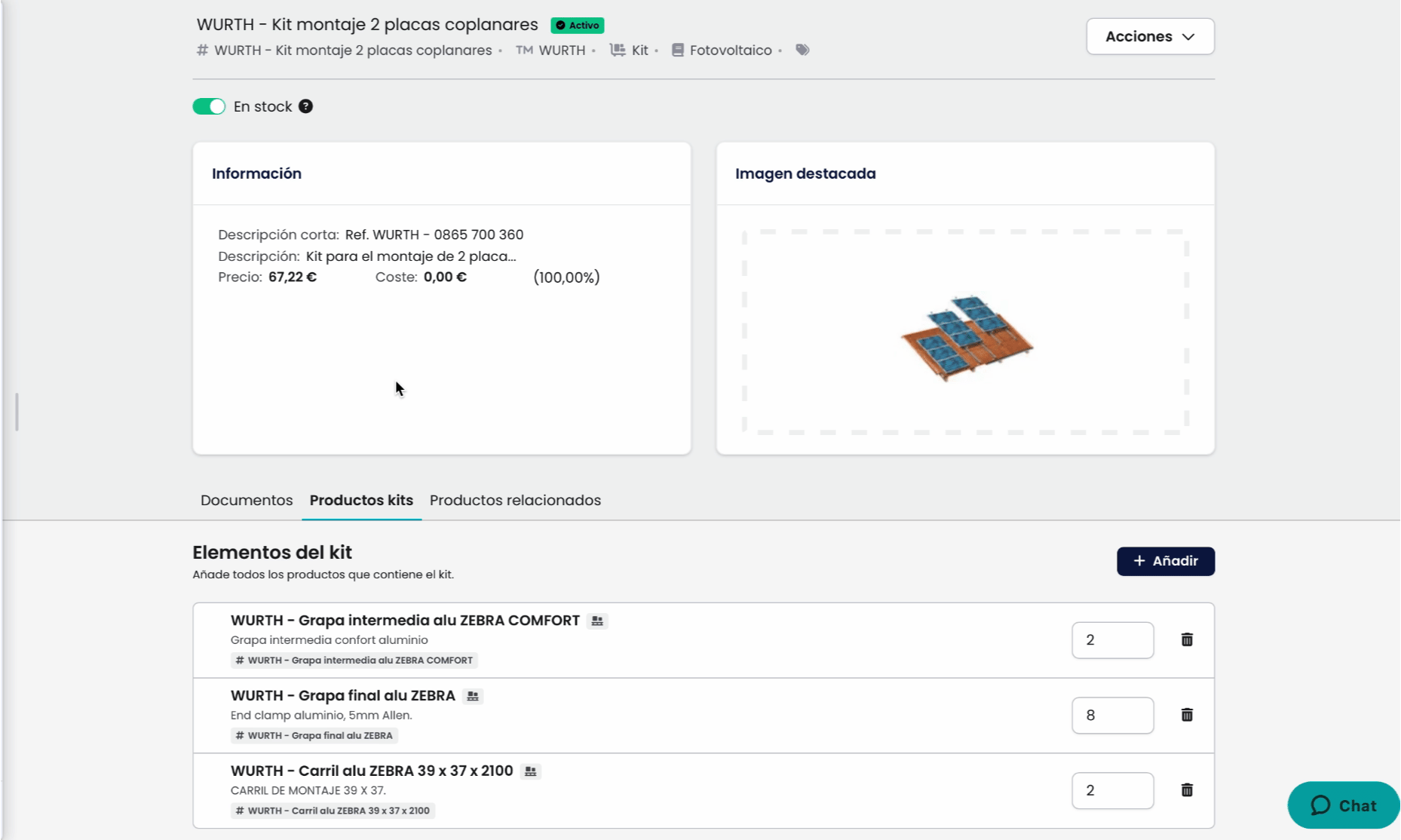Switch to the Documentos tab

pos(247,500)
